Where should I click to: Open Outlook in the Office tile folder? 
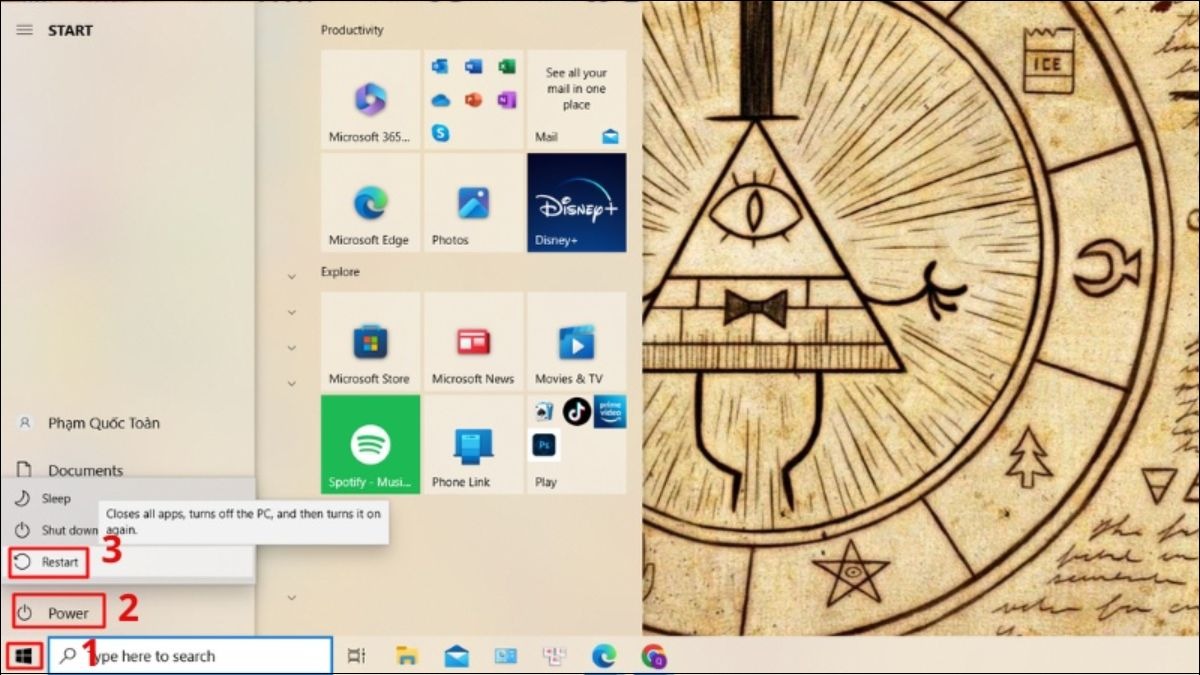coord(440,67)
